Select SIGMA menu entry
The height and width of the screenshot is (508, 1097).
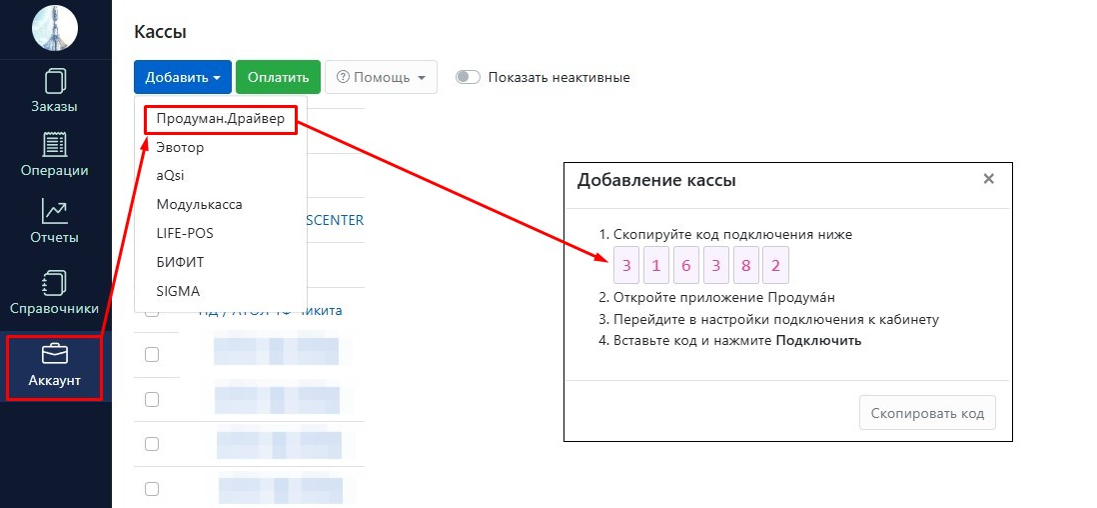click(x=178, y=290)
